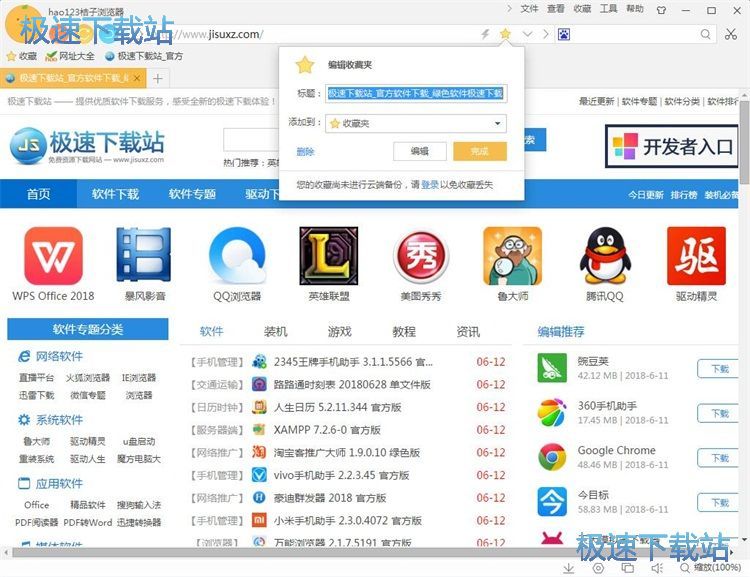Click the 缩放(100%) zoom control
Viewport: 750px width, 577px height.
pos(711,568)
